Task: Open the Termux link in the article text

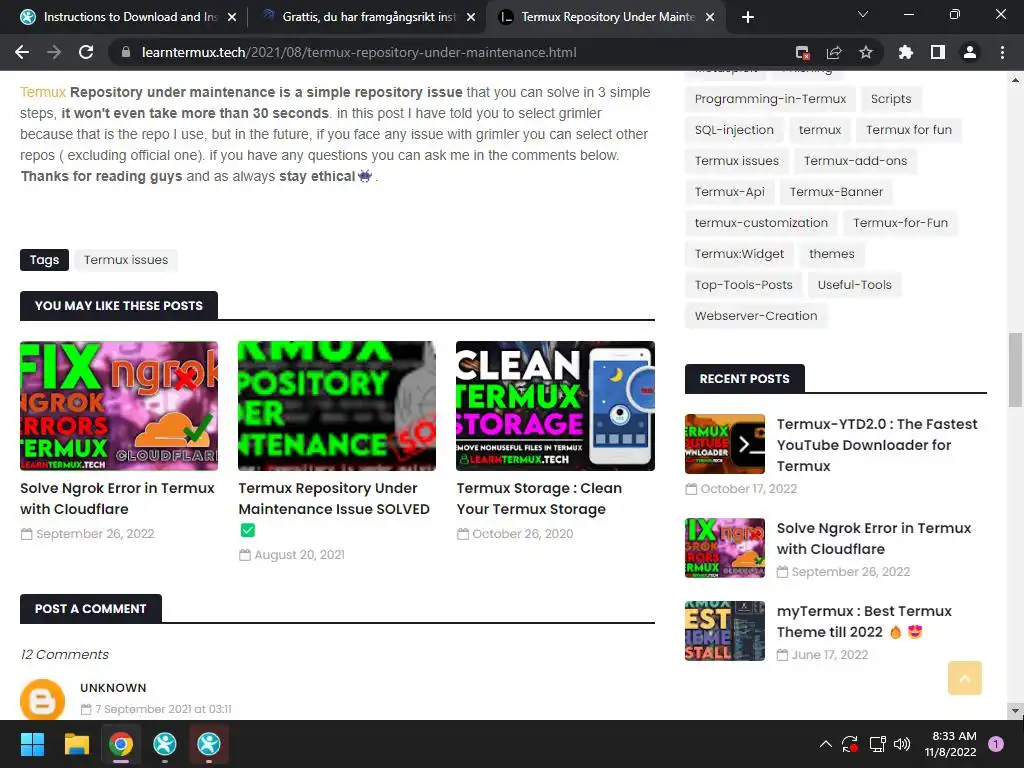Action: point(42,92)
